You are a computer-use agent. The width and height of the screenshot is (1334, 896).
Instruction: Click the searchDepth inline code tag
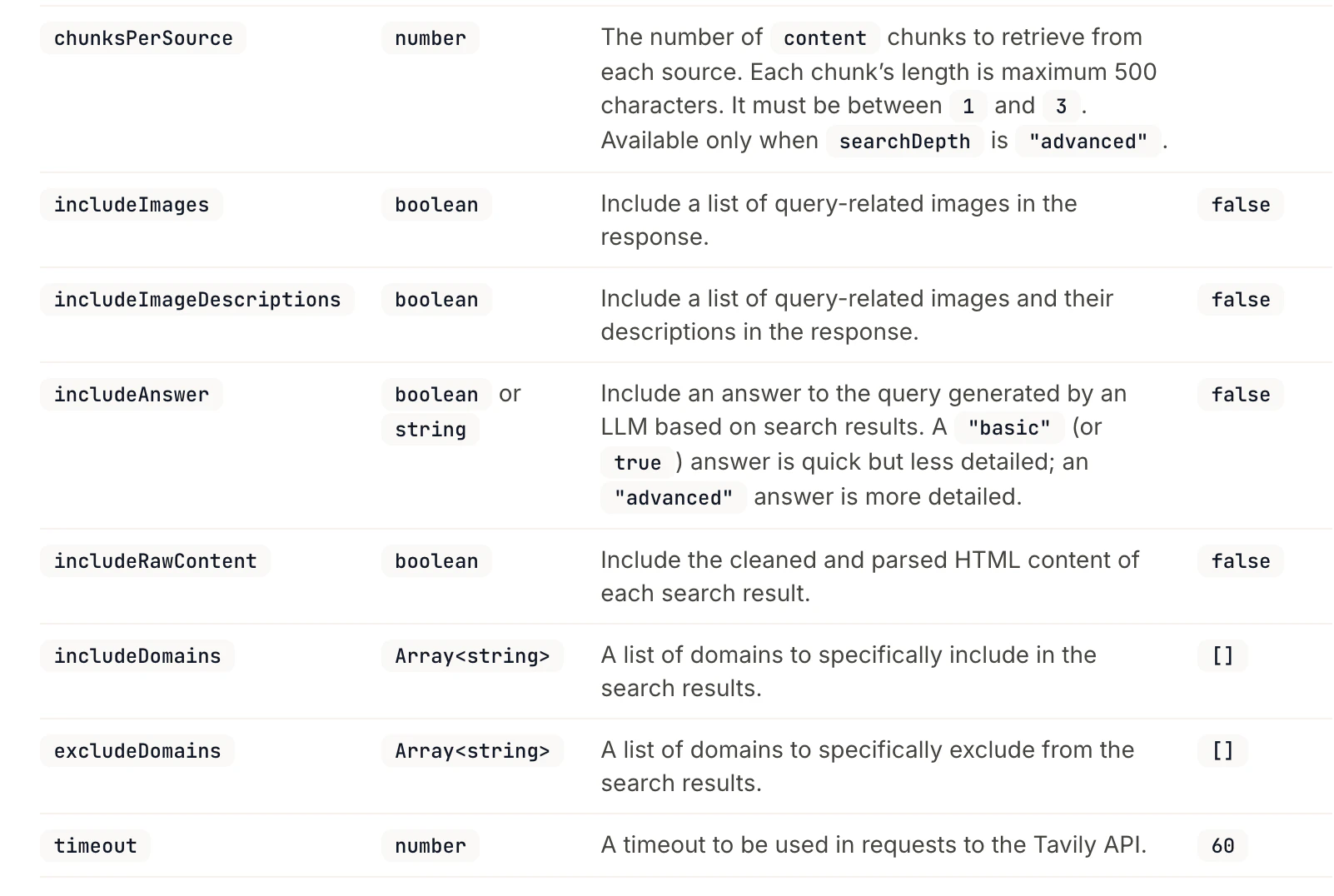(904, 142)
